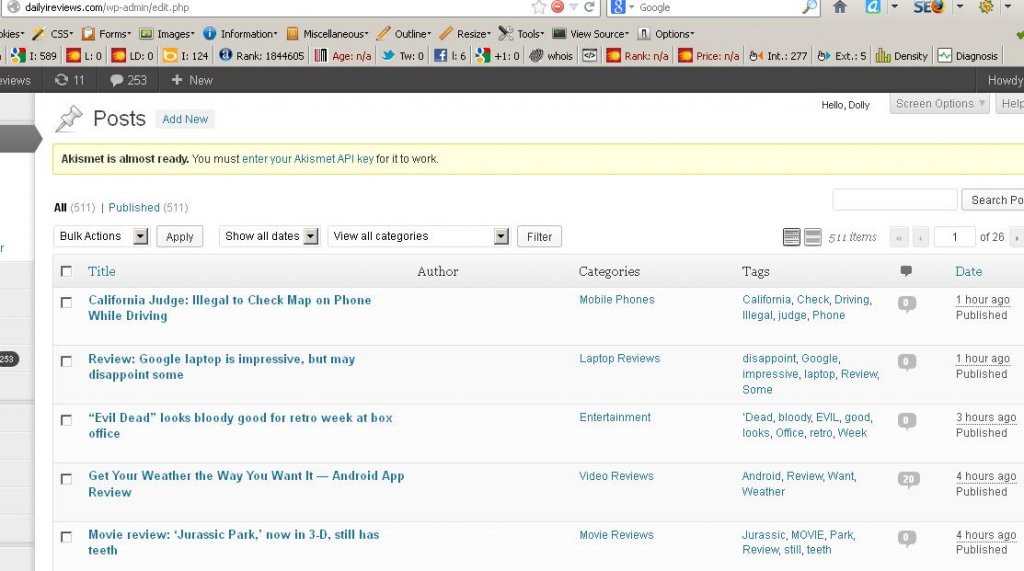Open the Miscellaneous toolbar menu
The image size is (1024, 571).
pyautogui.click(x=328, y=33)
